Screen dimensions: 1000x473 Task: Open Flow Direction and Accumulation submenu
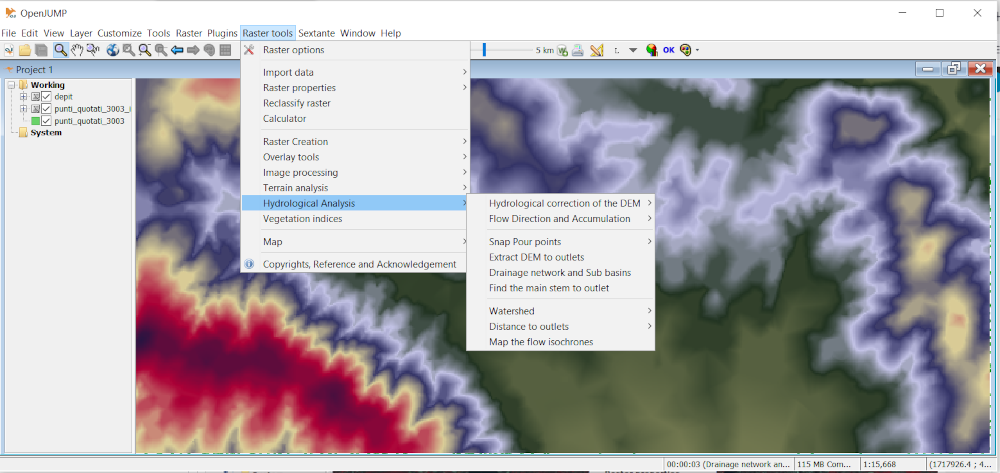pos(561,219)
